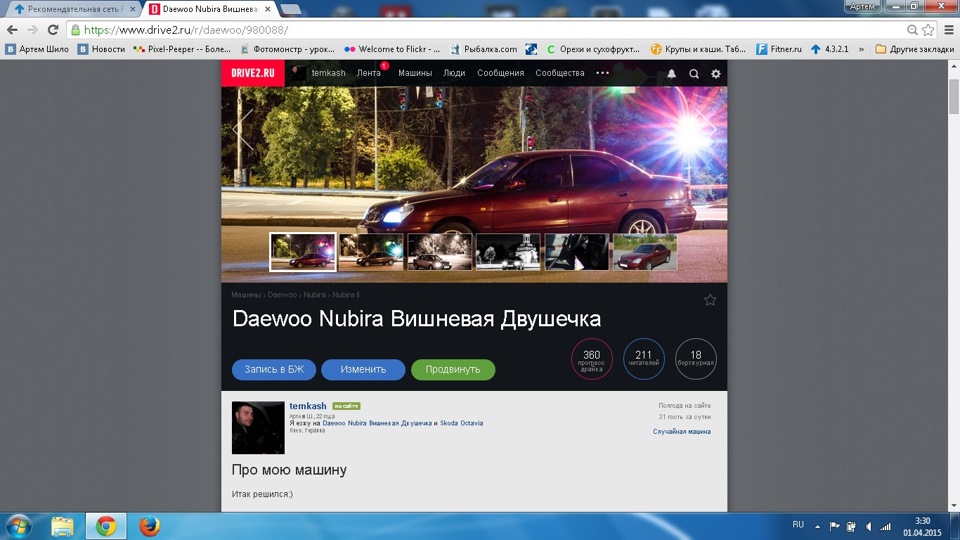Open the Skoda Octavia link
This screenshot has height=540, width=960.
462,423
